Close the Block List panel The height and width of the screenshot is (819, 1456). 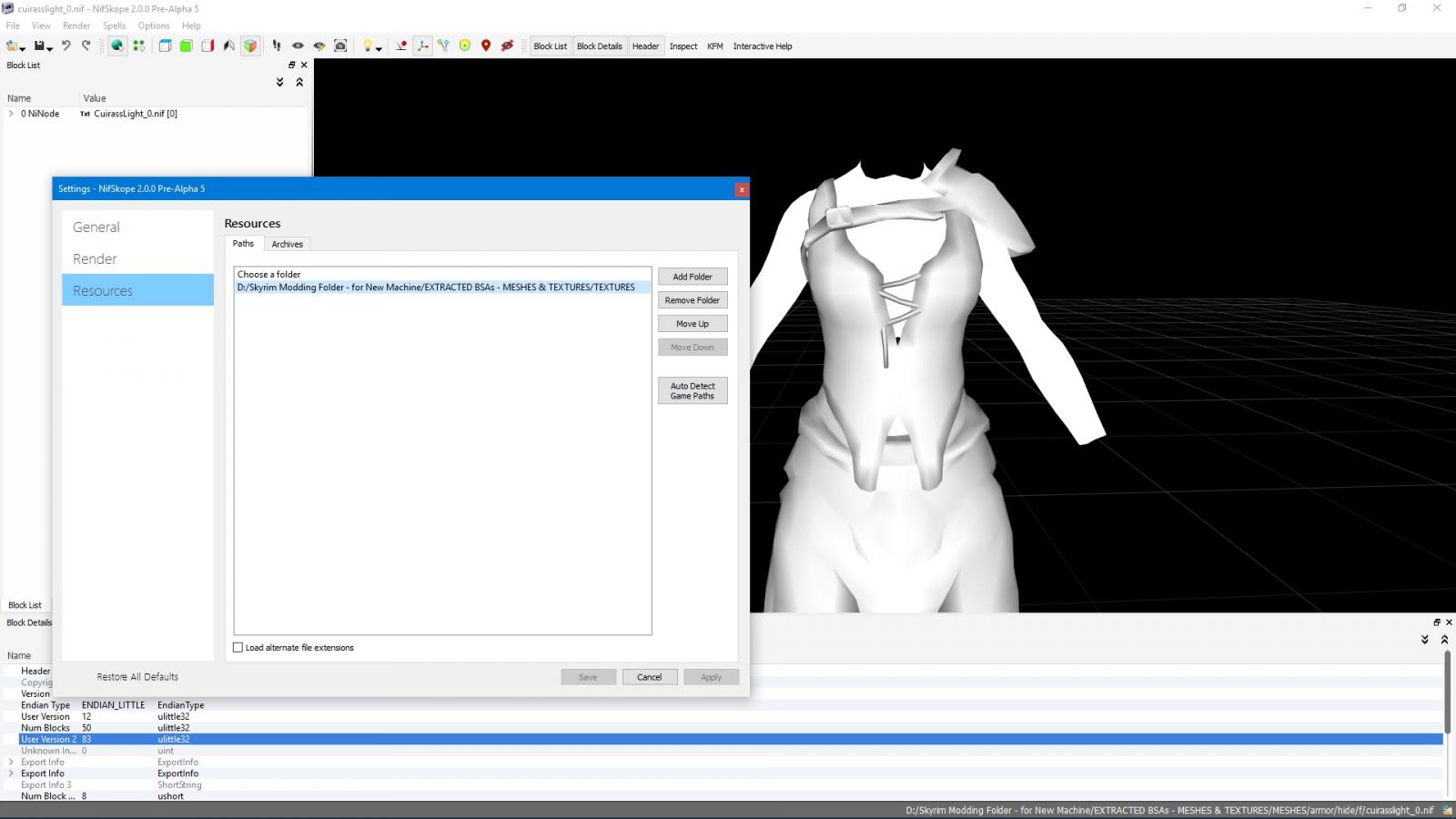[x=304, y=66]
